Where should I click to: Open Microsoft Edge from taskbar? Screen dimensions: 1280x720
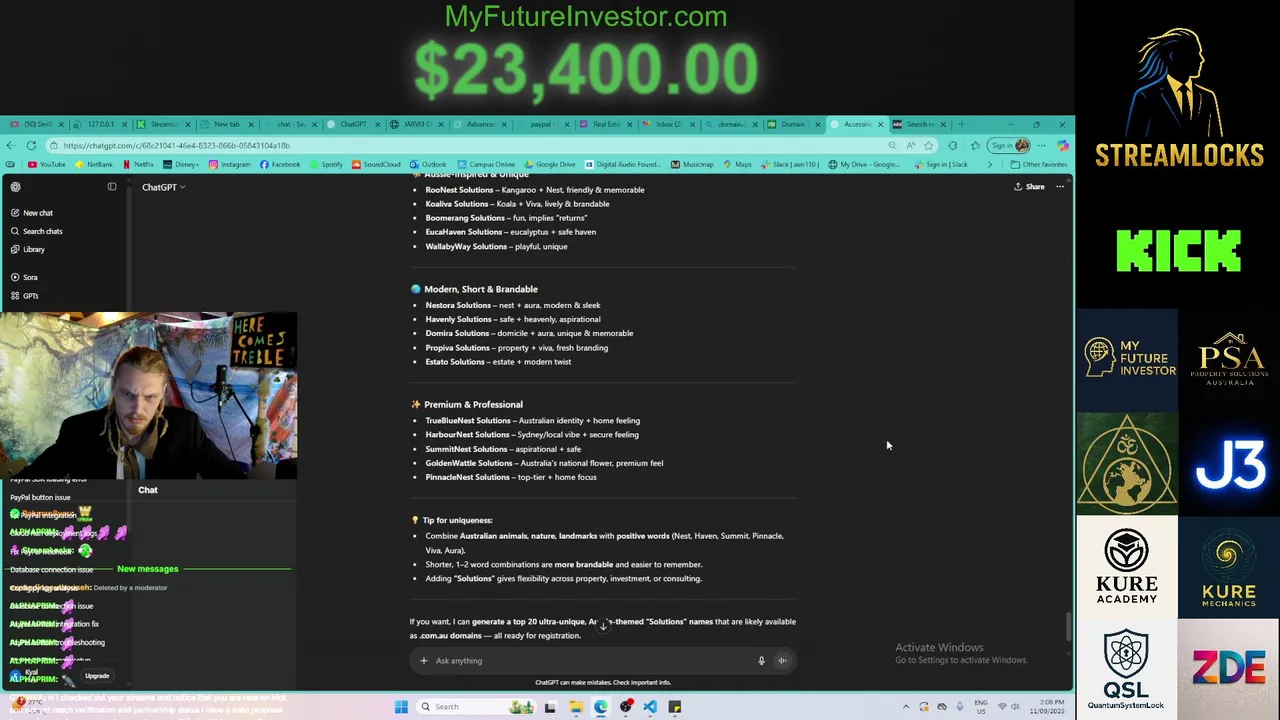(x=600, y=707)
